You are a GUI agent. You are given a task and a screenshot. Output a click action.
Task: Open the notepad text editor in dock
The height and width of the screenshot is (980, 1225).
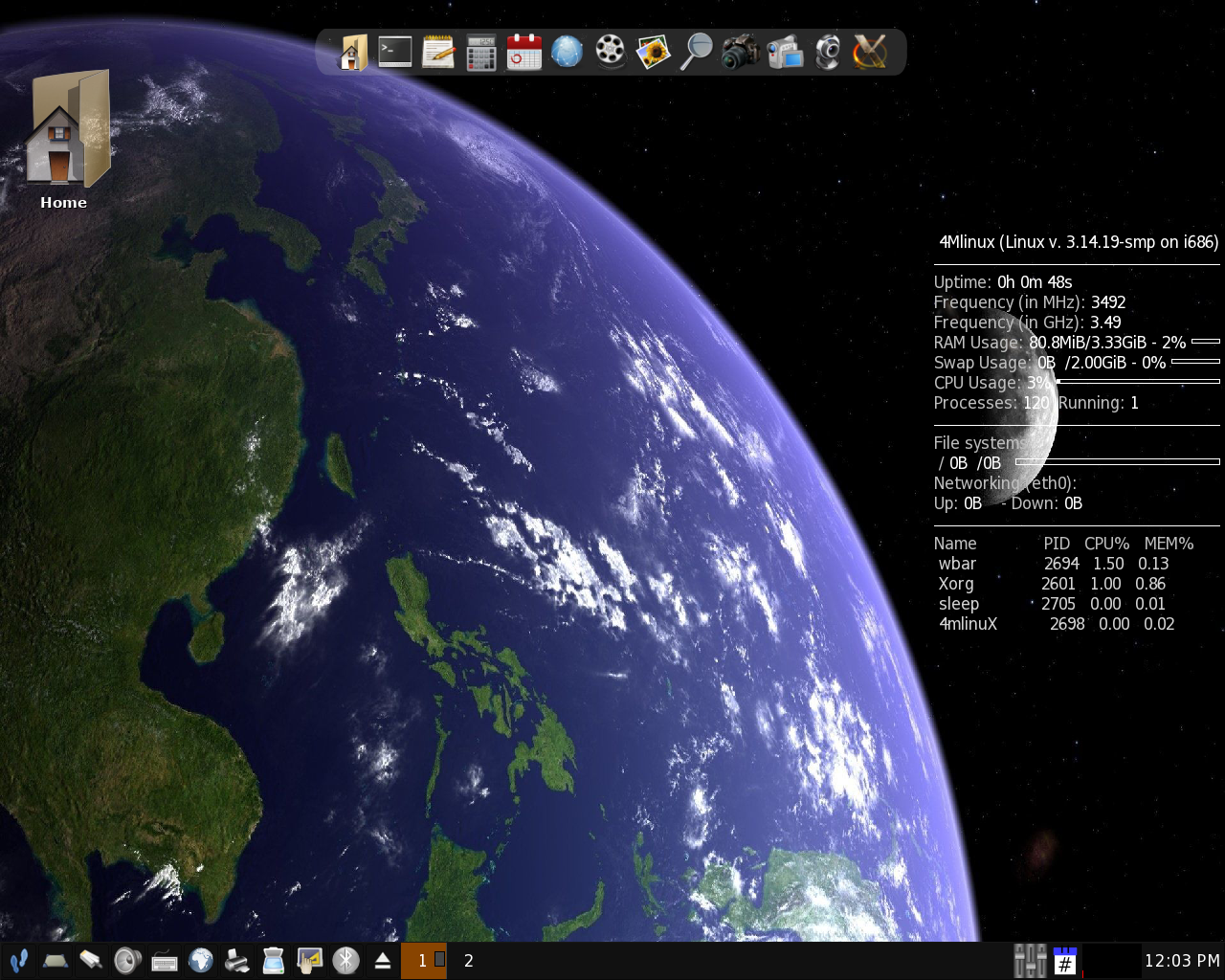tap(438, 51)
